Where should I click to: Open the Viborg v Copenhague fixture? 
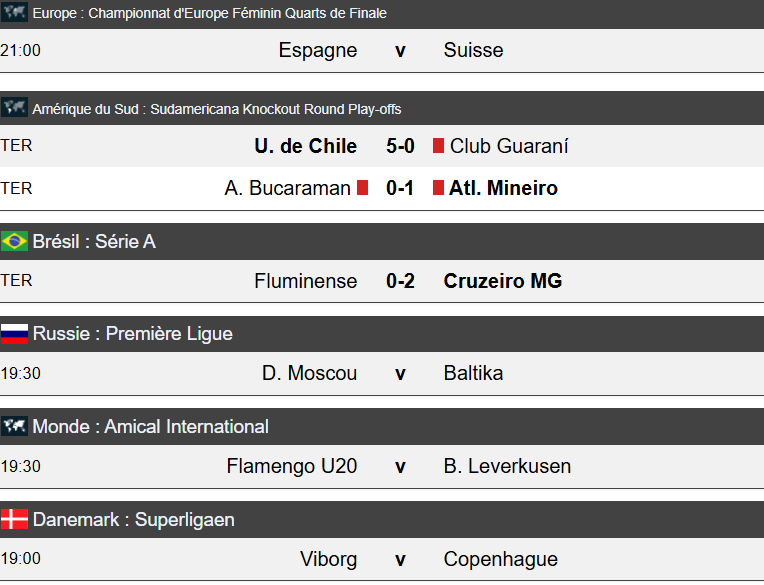[400, 559]
